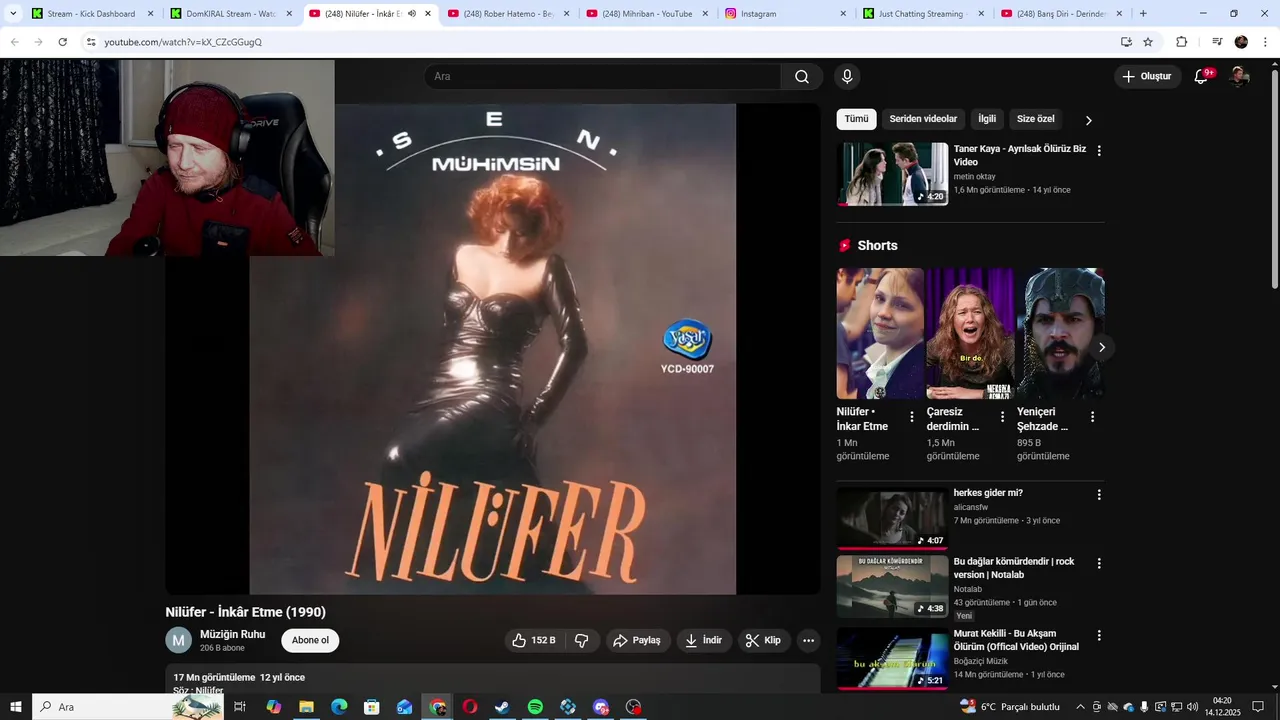Image resolution: width=1280 pixels, height=720 pixels.
Task: Open Chrome tab search dropdown arrow
Action: point(13,14)
